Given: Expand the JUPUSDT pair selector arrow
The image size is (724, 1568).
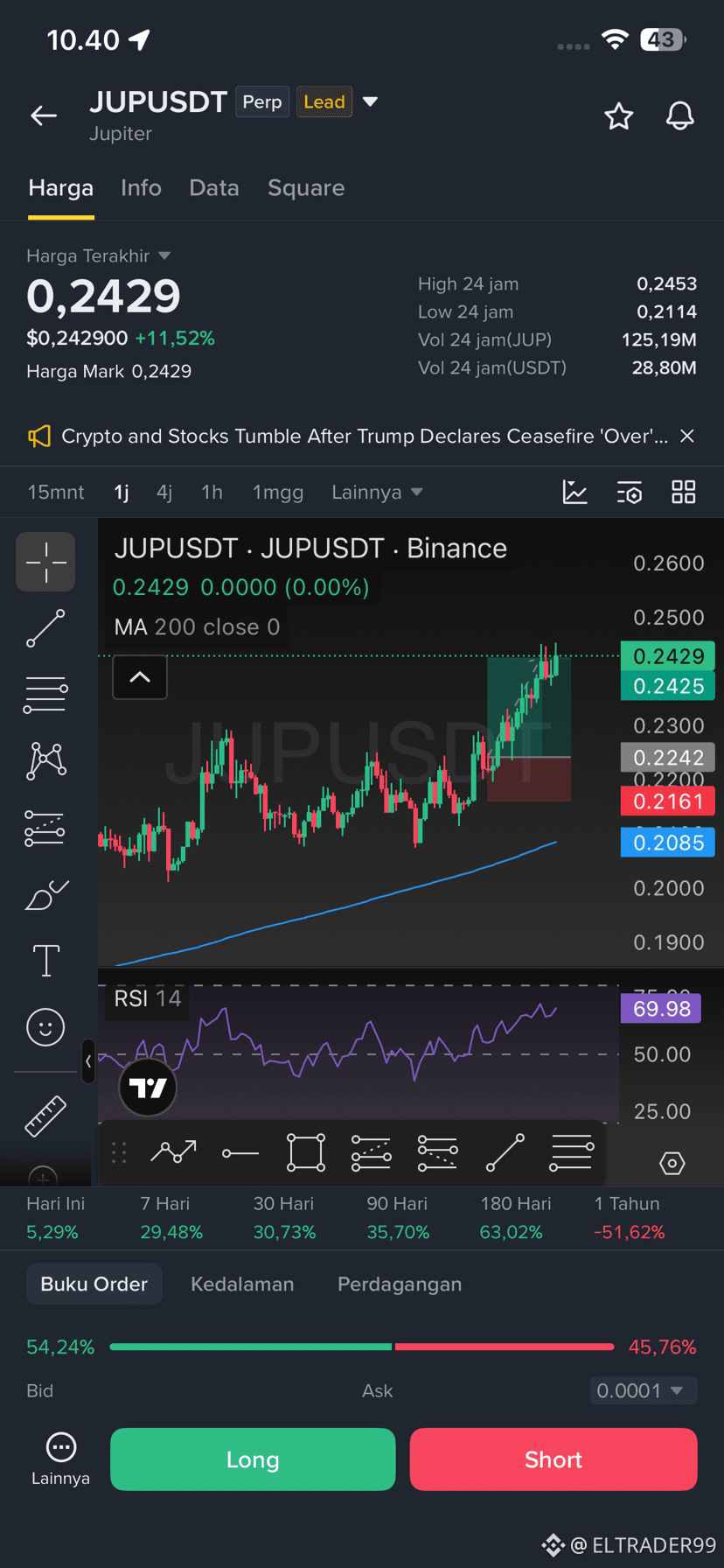Looking at the screenshot, I should pyautogui.click(x=371, y=101).
